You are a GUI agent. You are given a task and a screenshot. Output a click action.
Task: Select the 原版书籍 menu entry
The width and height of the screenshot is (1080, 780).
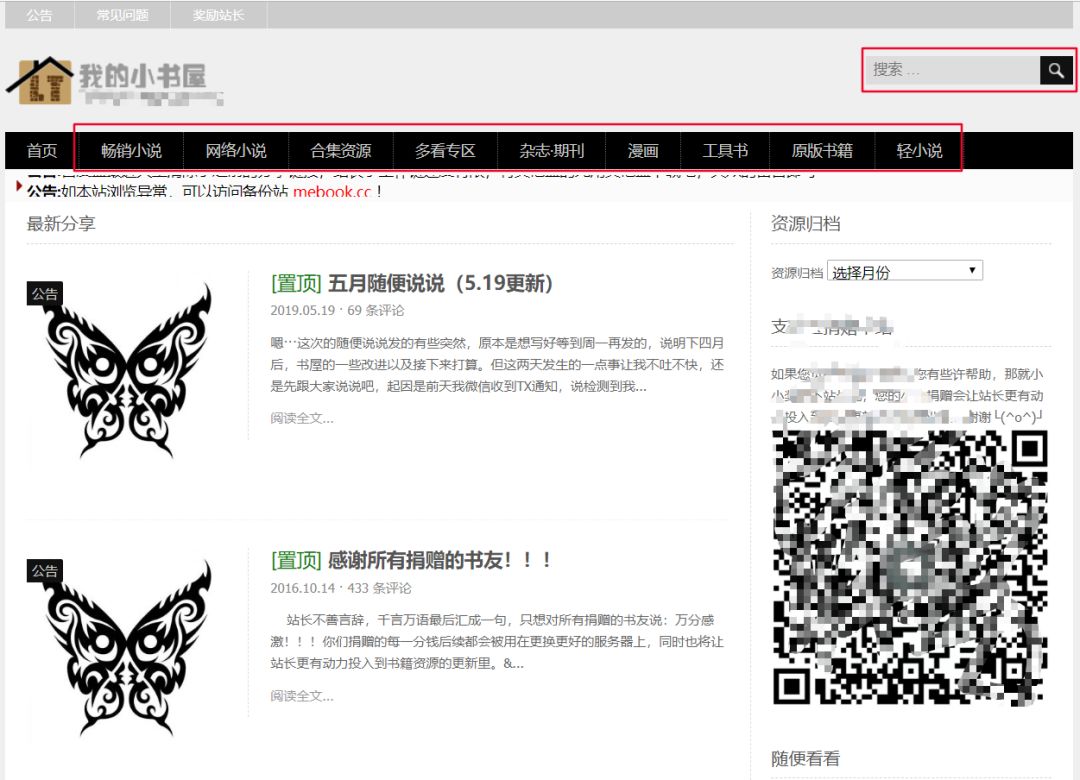[x=822, y=150]
